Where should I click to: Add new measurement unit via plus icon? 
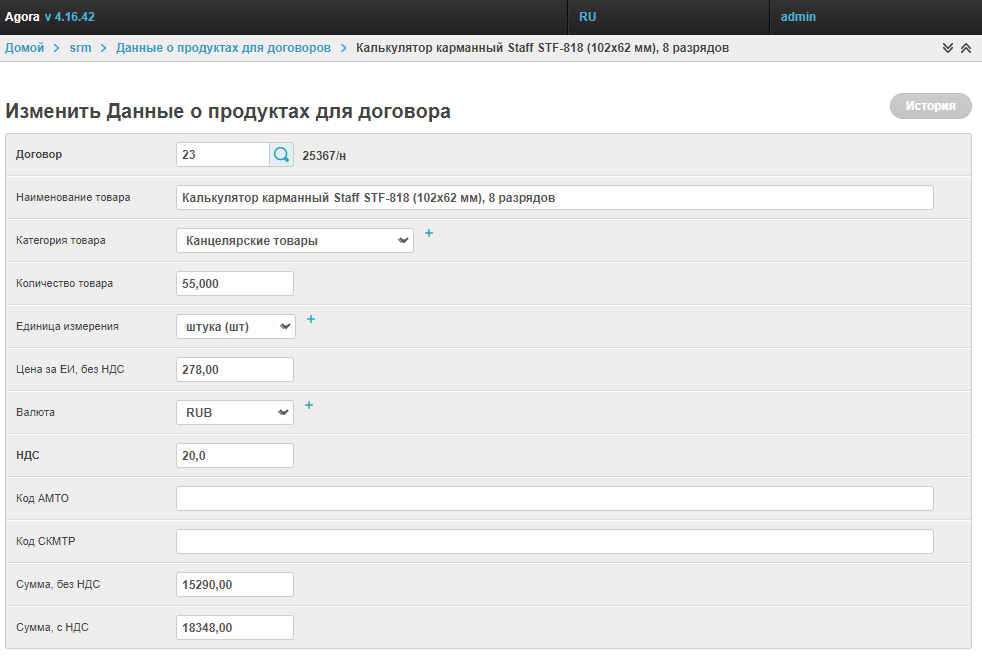(310, 319)
